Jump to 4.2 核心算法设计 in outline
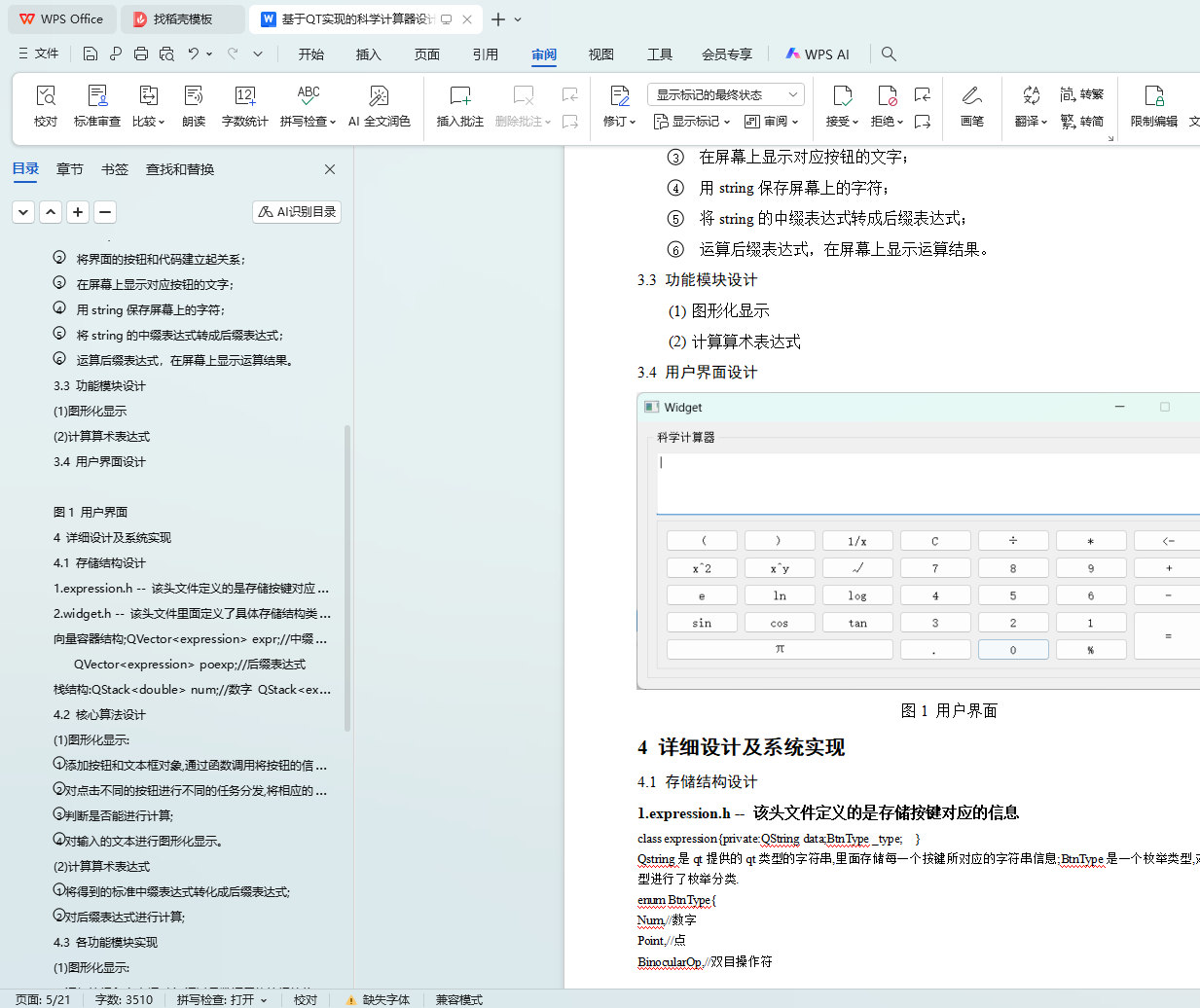The image size is (1200, 1008). pyautogui.click(x=99, y=714)
